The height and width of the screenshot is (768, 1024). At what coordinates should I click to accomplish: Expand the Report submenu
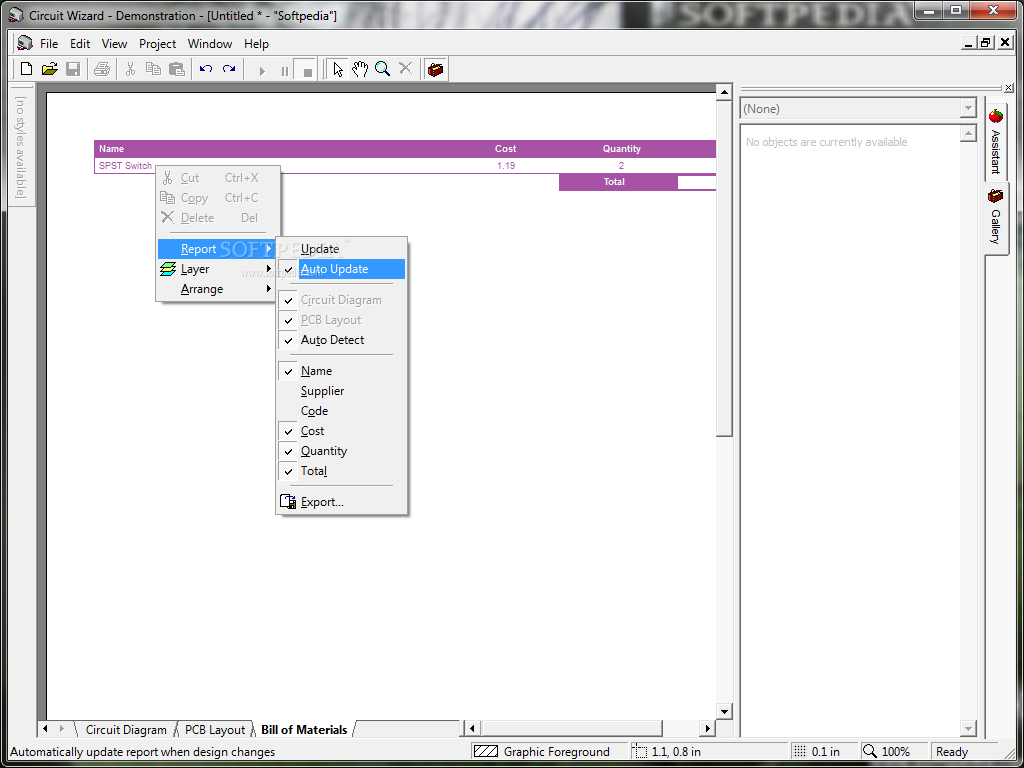click(216, 249)
